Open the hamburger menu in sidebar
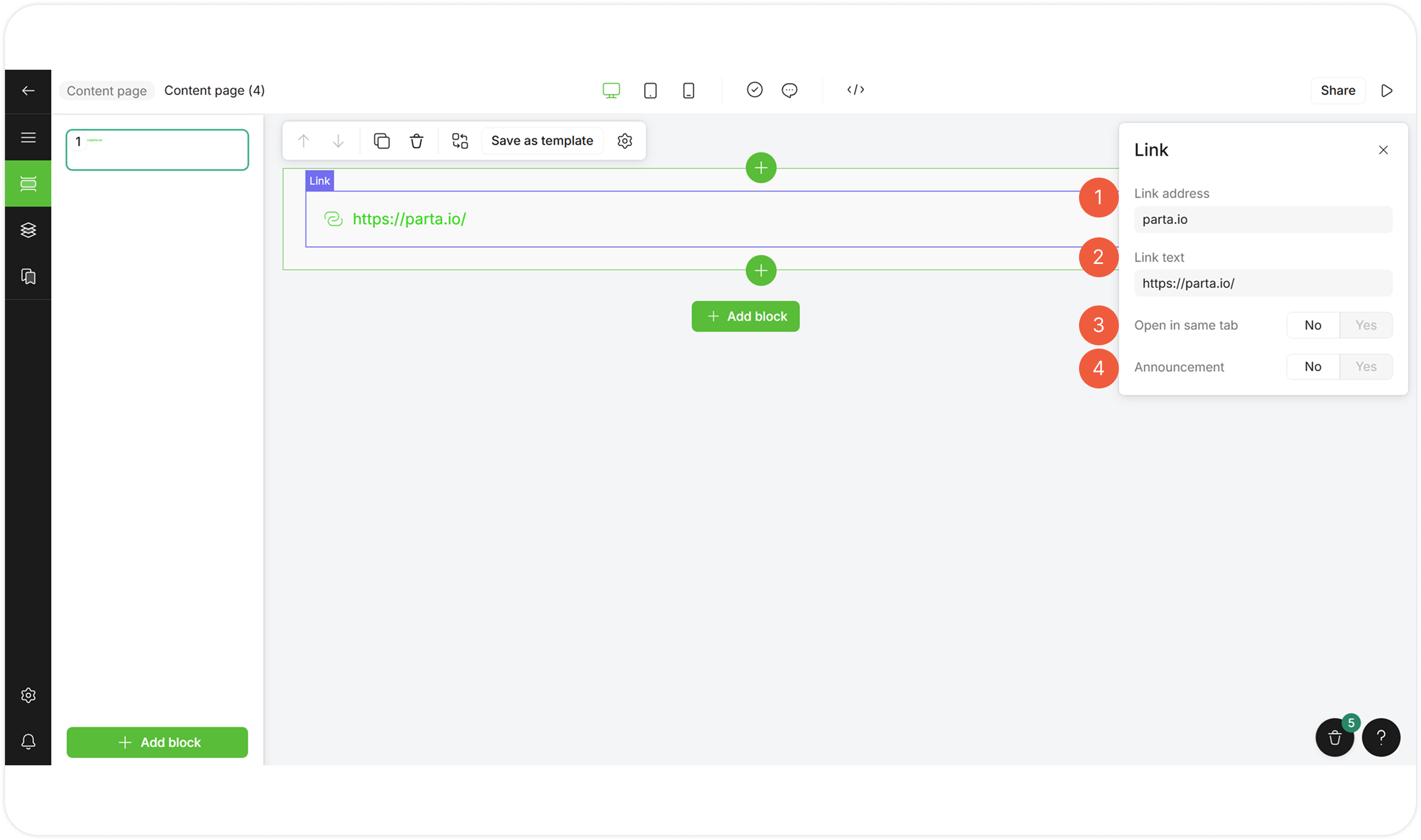The width and height of the screenshot is (1421, 840). pos(28,138)
